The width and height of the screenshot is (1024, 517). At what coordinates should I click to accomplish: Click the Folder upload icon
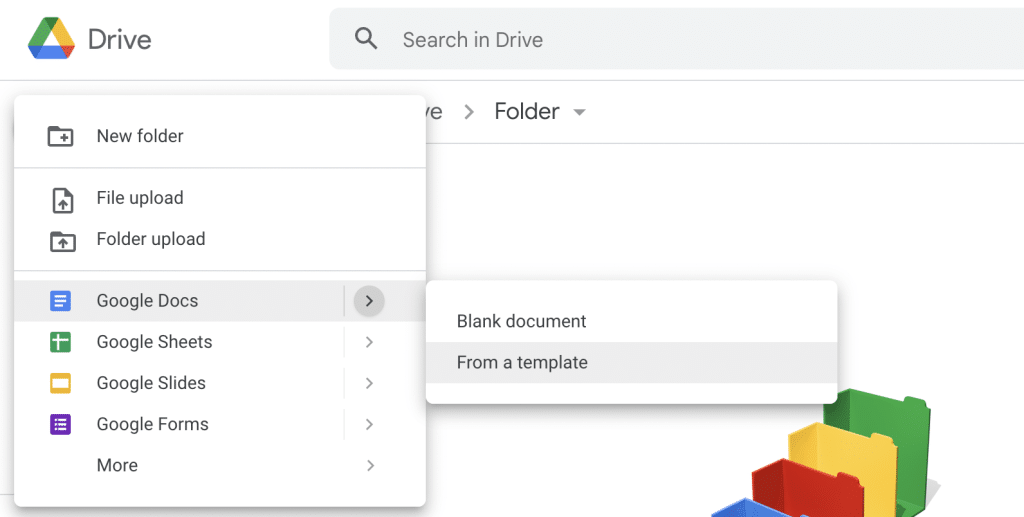(x=63, y=241)
